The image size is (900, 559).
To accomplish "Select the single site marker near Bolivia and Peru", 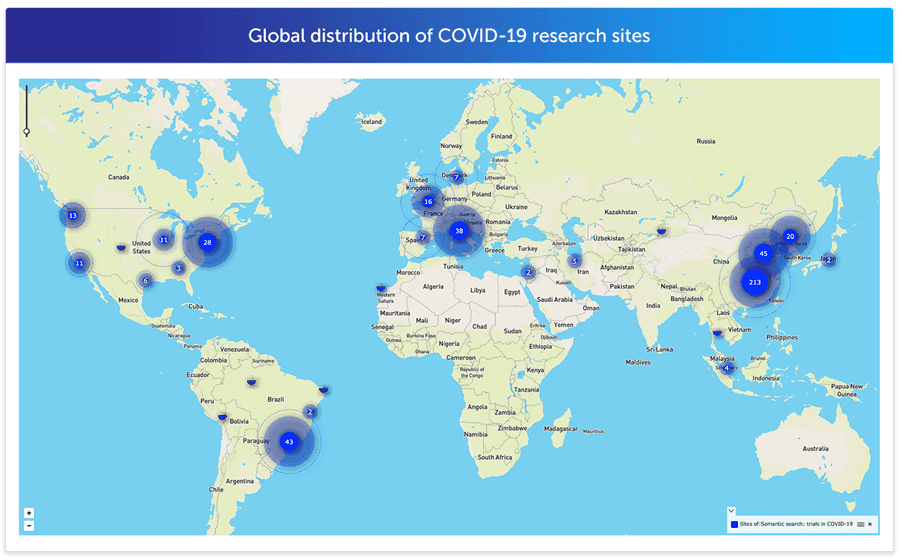I will point(222,417).
